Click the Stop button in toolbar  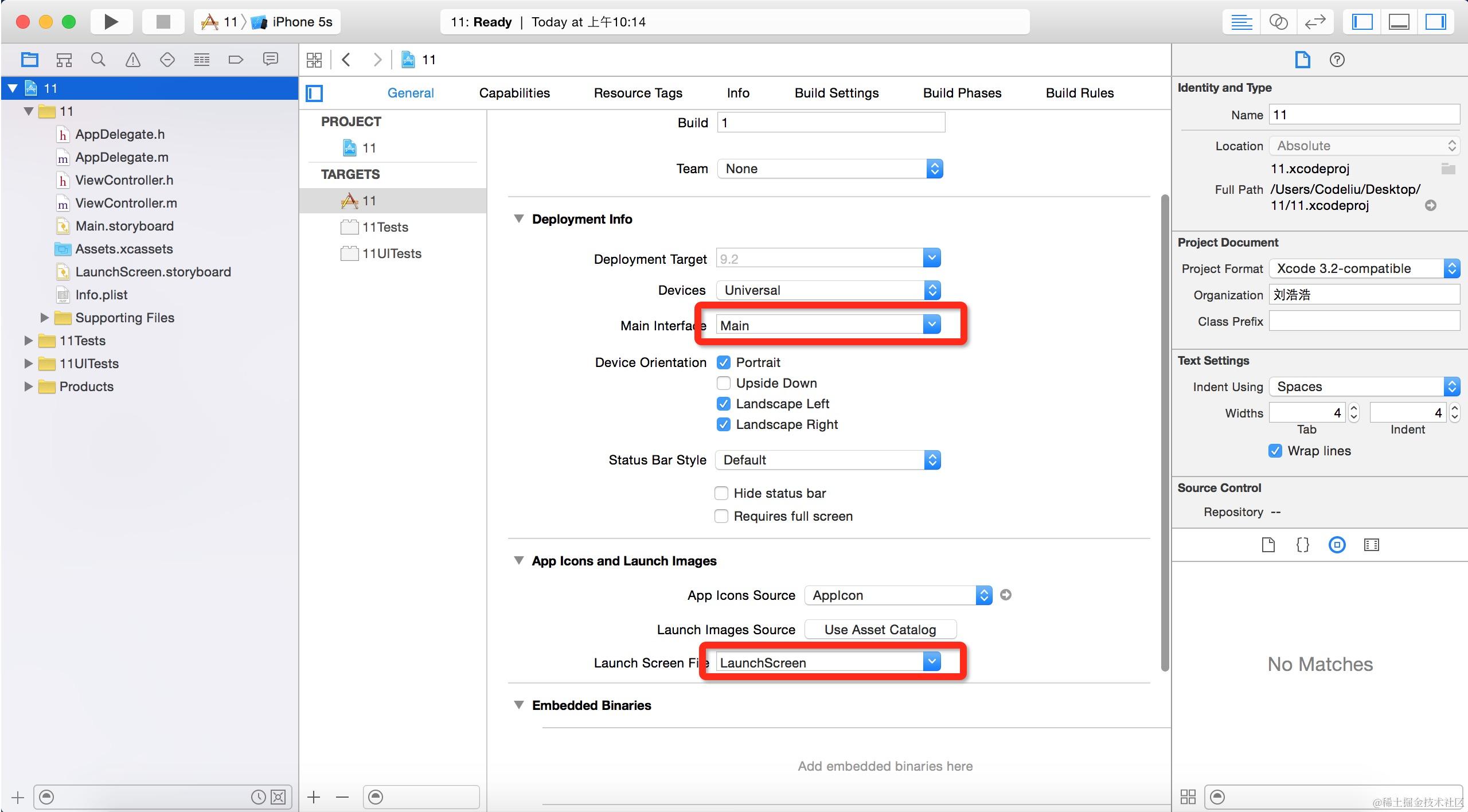click(x=163, y=22)
